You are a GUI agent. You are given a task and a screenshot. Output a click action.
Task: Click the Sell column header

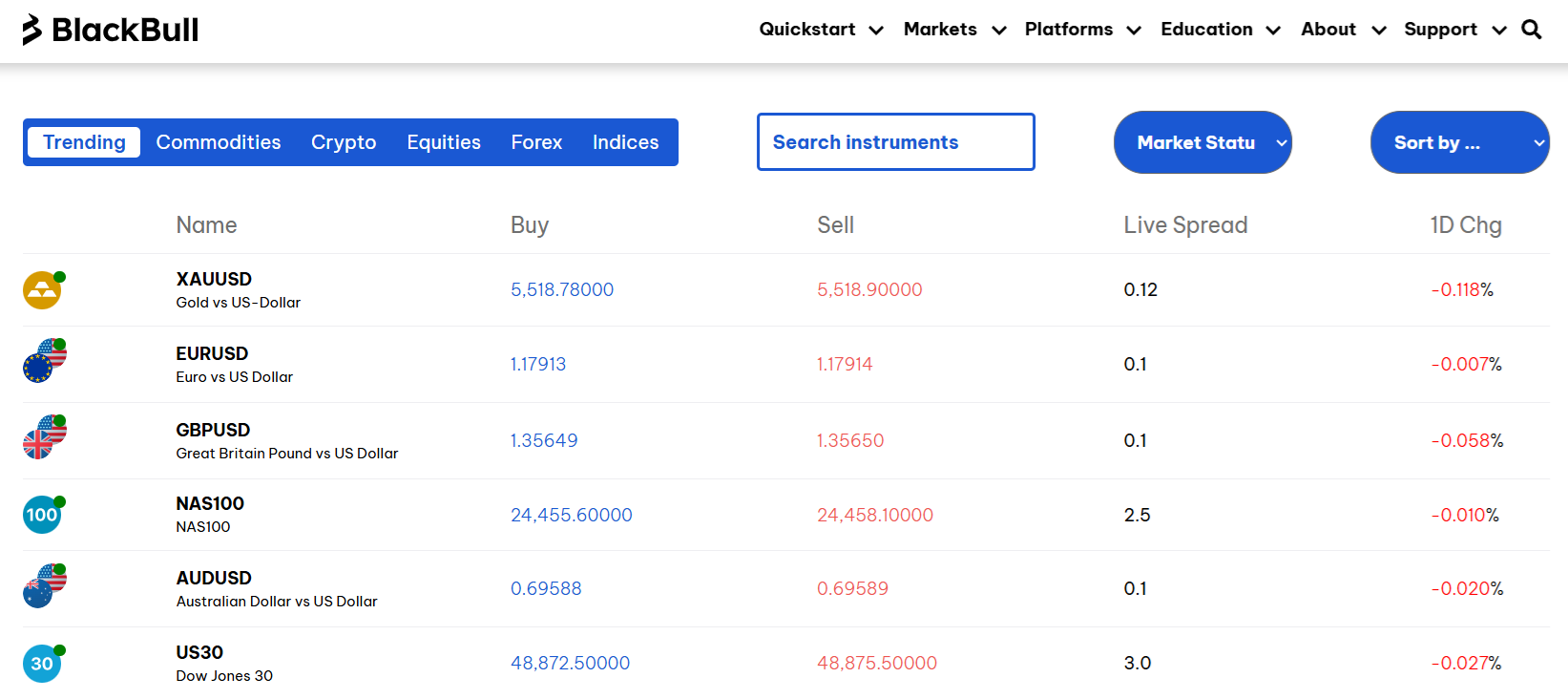[x=835, y=225]
